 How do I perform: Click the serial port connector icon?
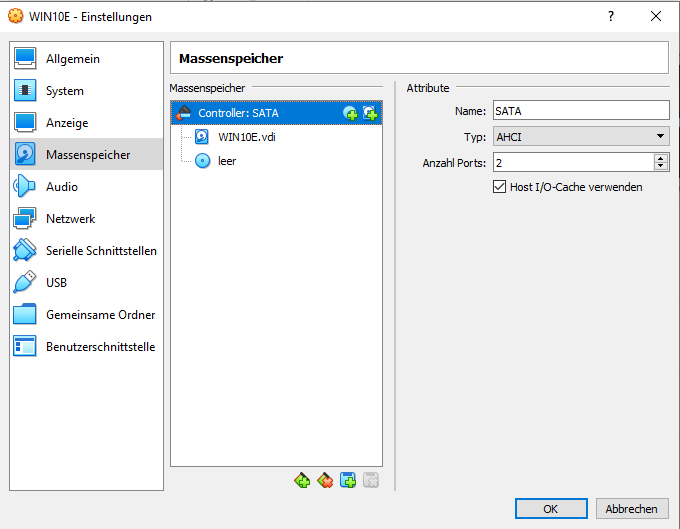pos(25,250)
